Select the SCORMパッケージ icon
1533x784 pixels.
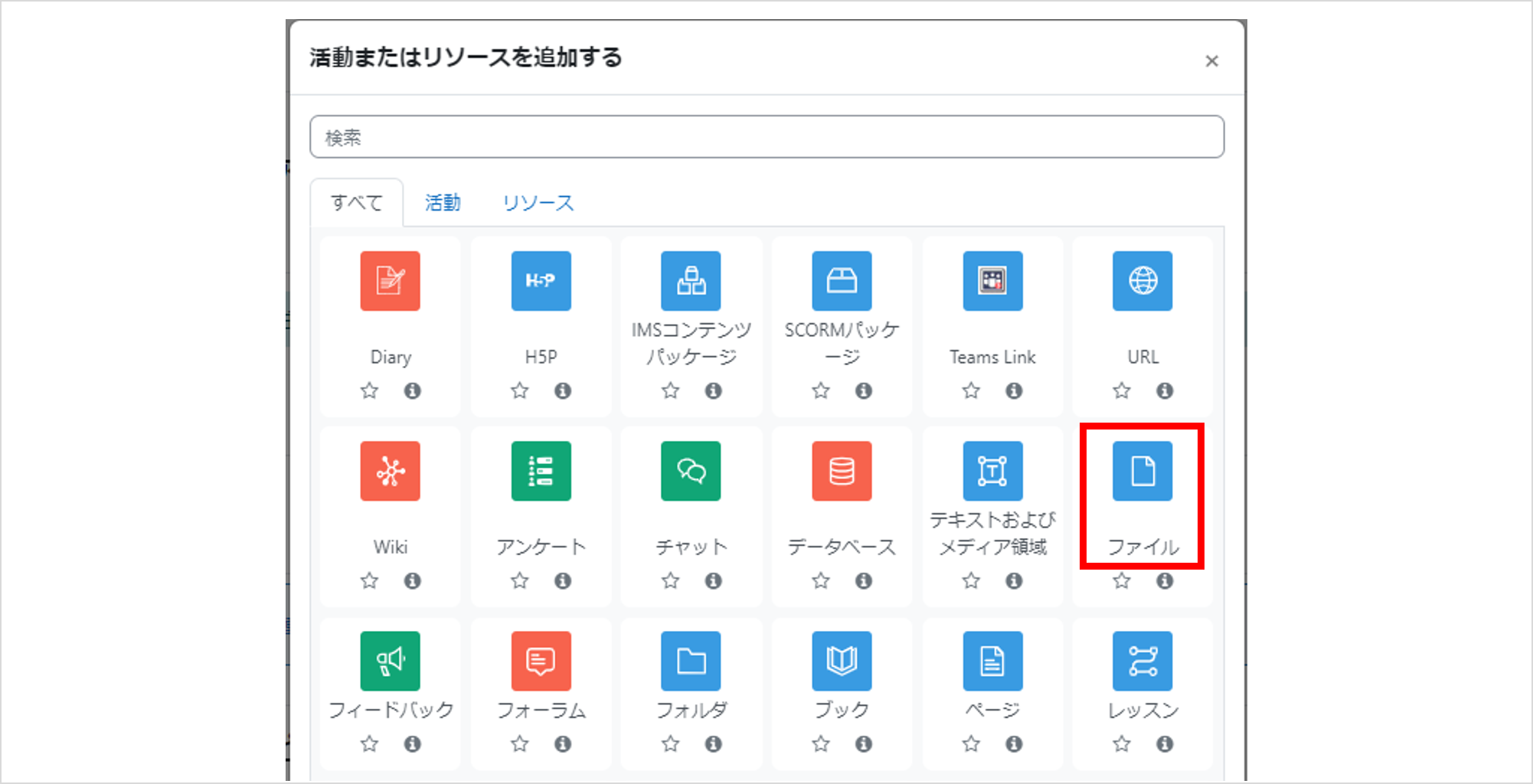point(842,281)
